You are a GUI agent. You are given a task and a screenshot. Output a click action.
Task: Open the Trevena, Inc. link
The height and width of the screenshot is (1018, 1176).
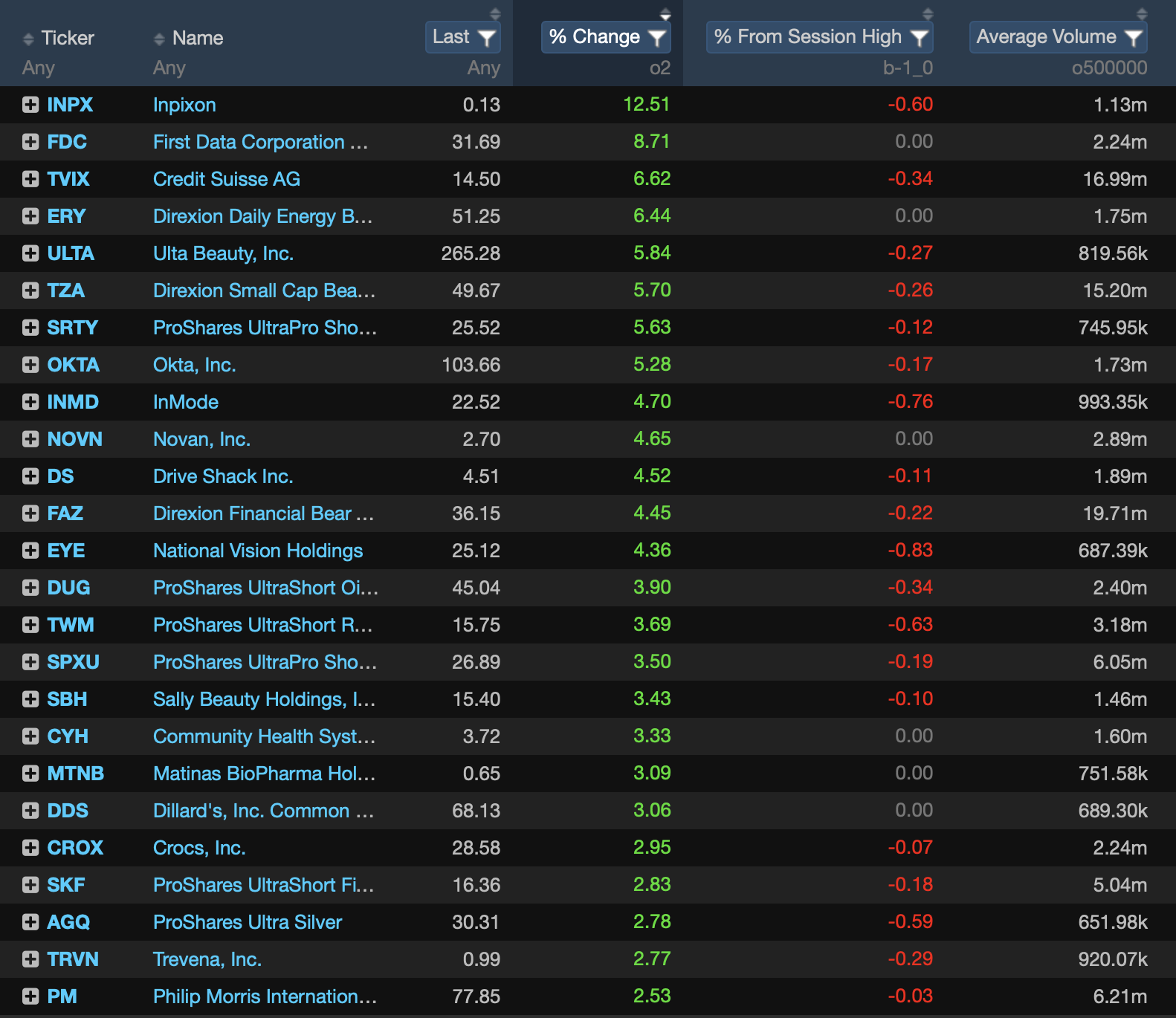tap(207, 959)
